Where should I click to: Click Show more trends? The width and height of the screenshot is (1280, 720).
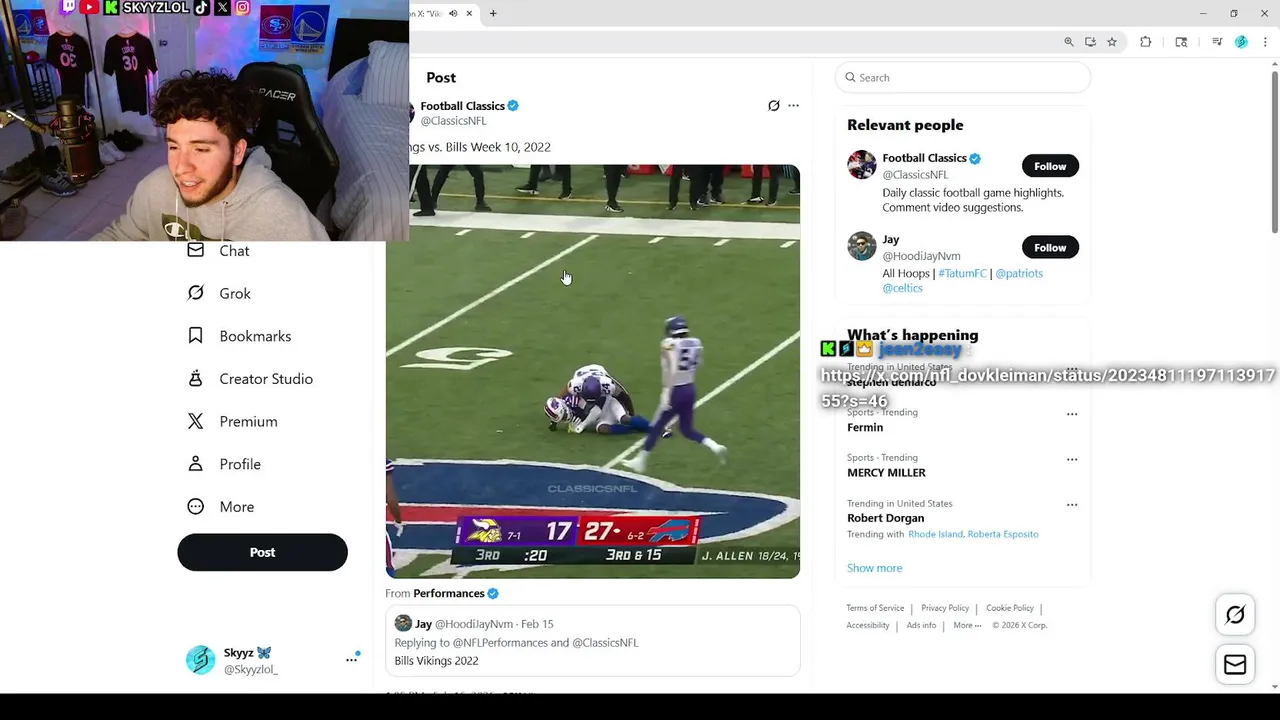[874, 568]
